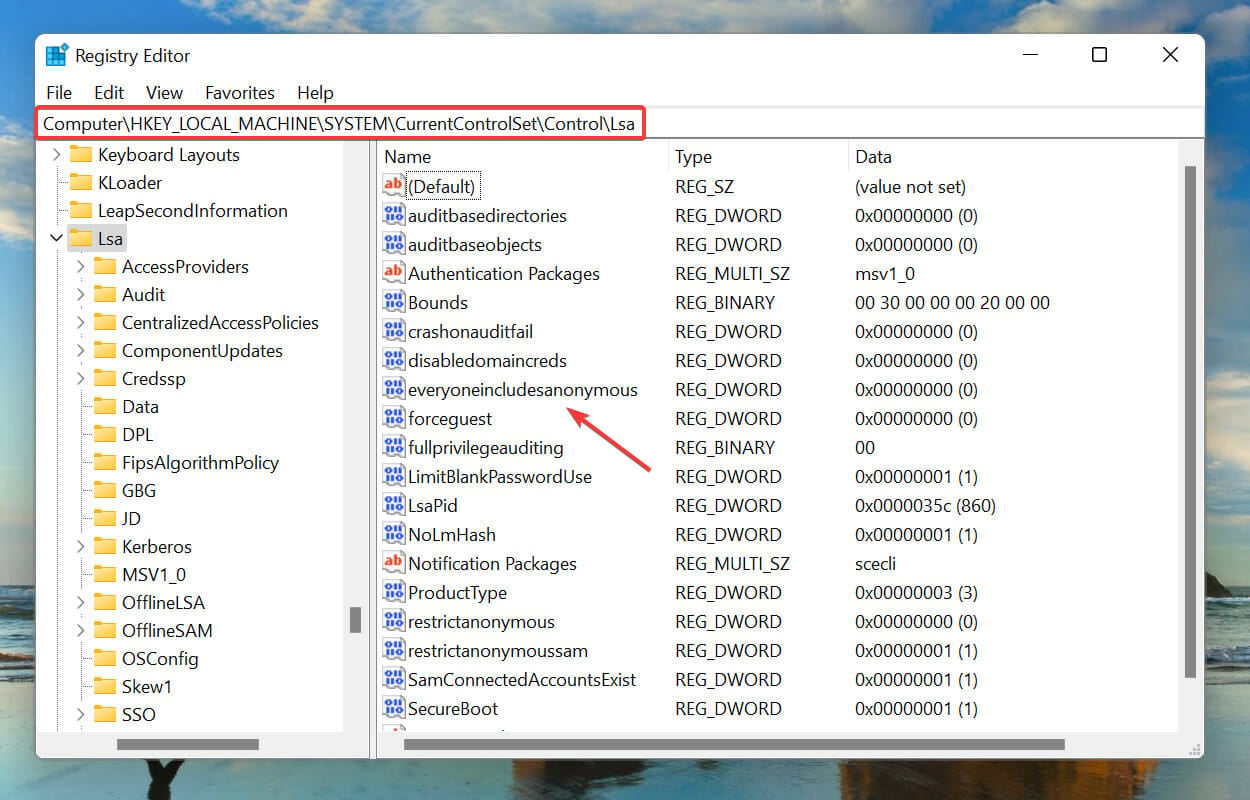This screenshot has width=1250, height=800.
Task: Select the FipsAlgorithmPolicy tree item
Action: [200, 463]
